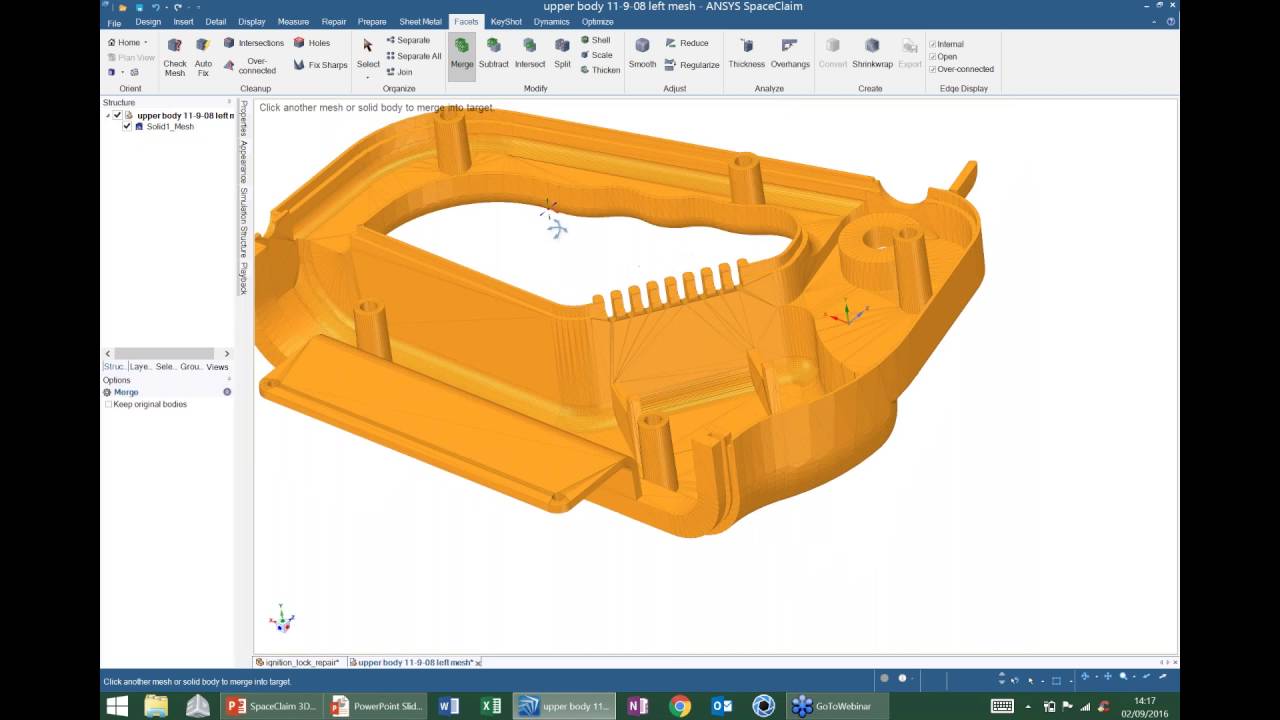The image size is (1280, 720).
Task: Choose the Over-connected cleanup tool
Action: point(250,65)
